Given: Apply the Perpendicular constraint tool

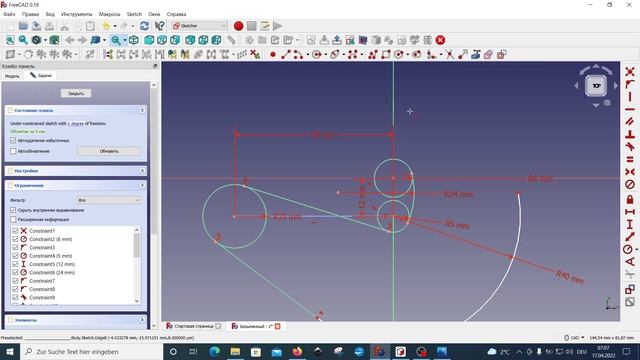Looking at the screenshot, I should click(x=630, y=134).
